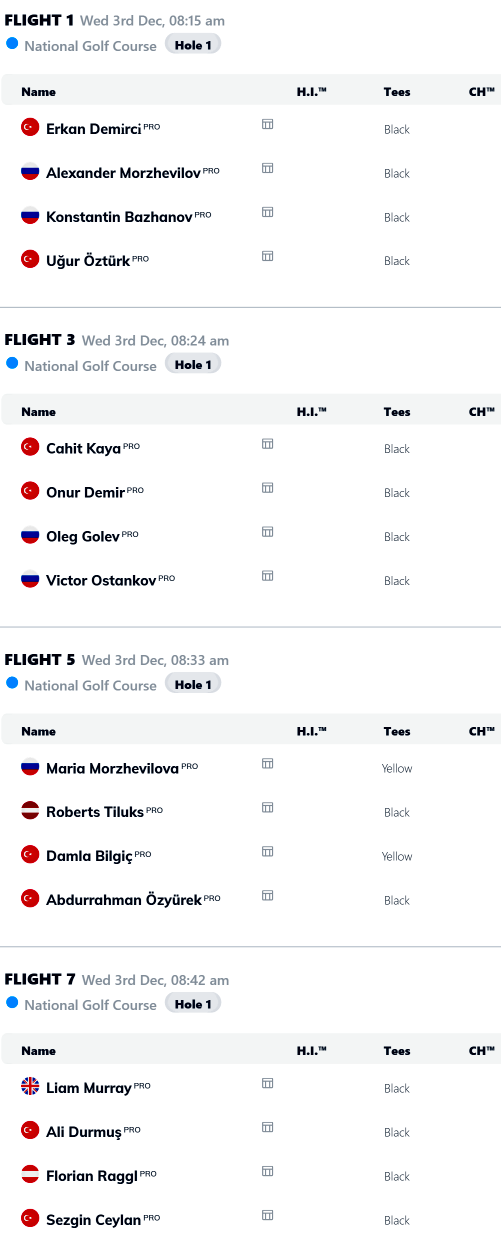Click the Name column header in Flight 1

pos(39,92)
